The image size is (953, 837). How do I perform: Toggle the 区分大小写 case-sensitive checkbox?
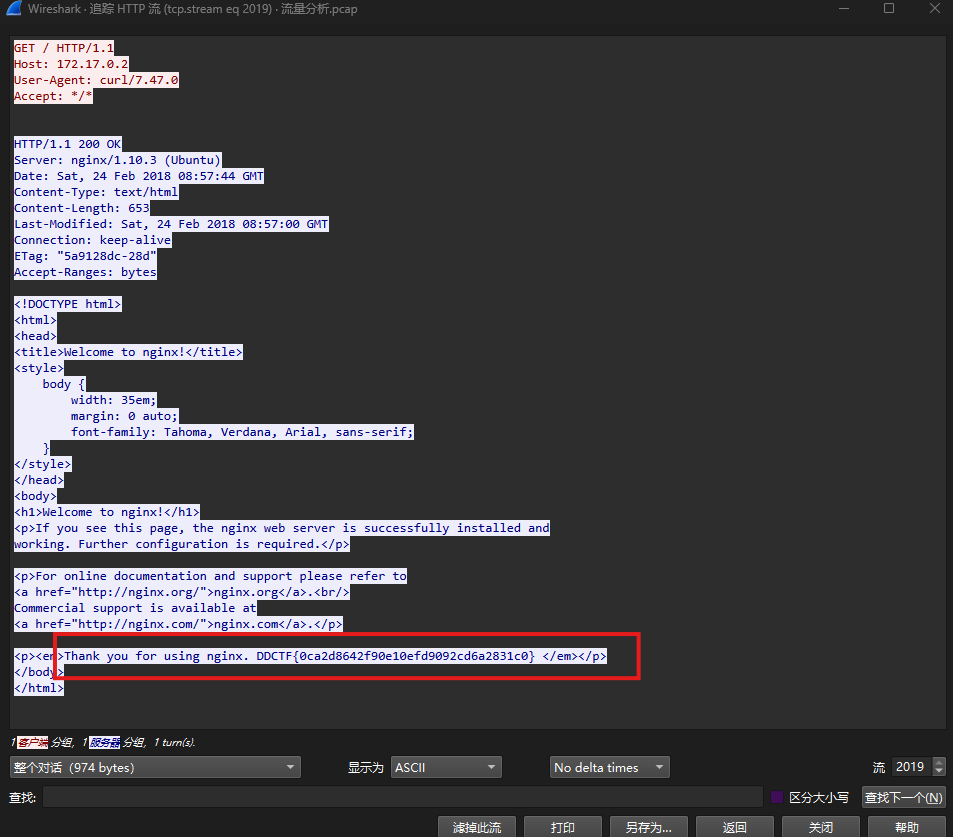click(777, 797)
